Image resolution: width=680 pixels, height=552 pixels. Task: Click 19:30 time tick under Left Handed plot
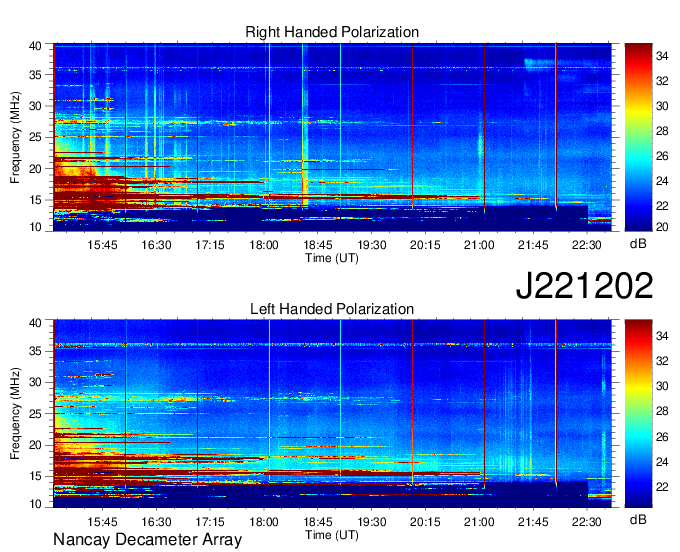pos(372,522)
